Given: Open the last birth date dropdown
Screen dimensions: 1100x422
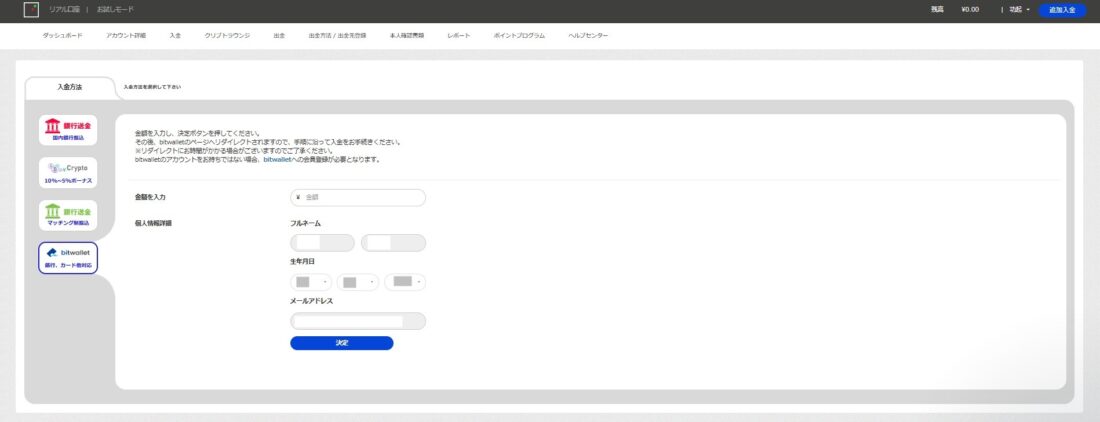Looking at the screenshot, I should pyautogui.click(x=405, y=283).
